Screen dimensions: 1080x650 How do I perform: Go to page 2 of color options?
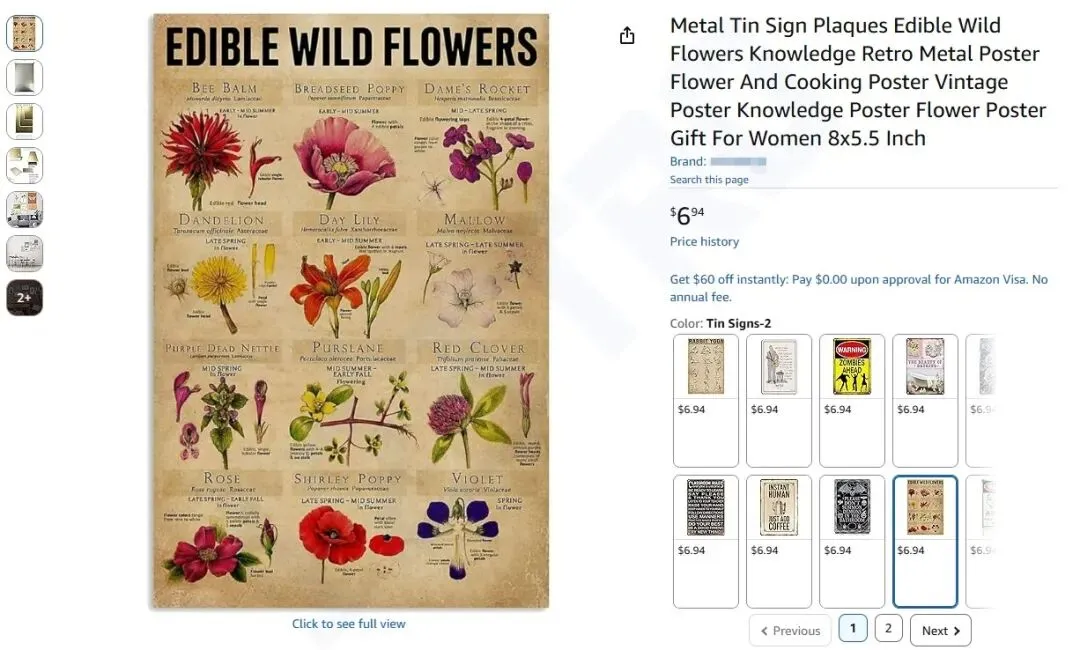point(888,628)
